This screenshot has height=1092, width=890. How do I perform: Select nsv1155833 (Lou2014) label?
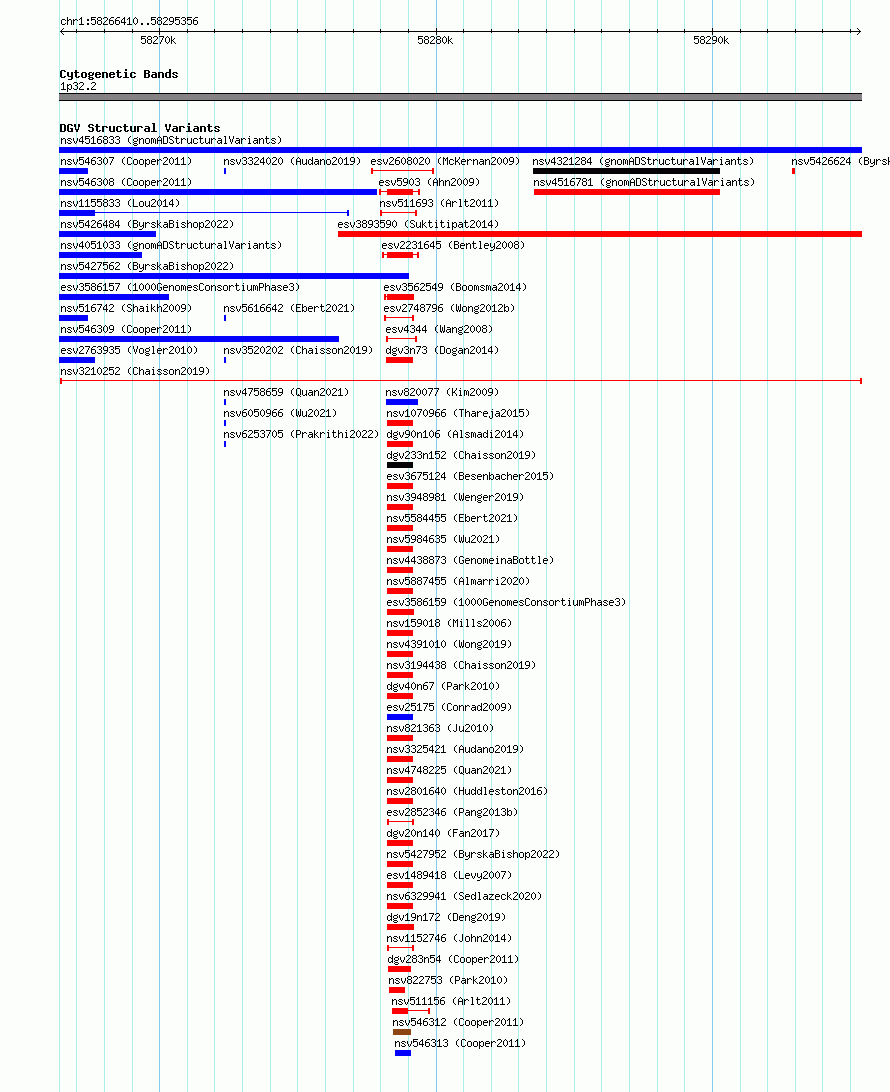tap(120, 203)
